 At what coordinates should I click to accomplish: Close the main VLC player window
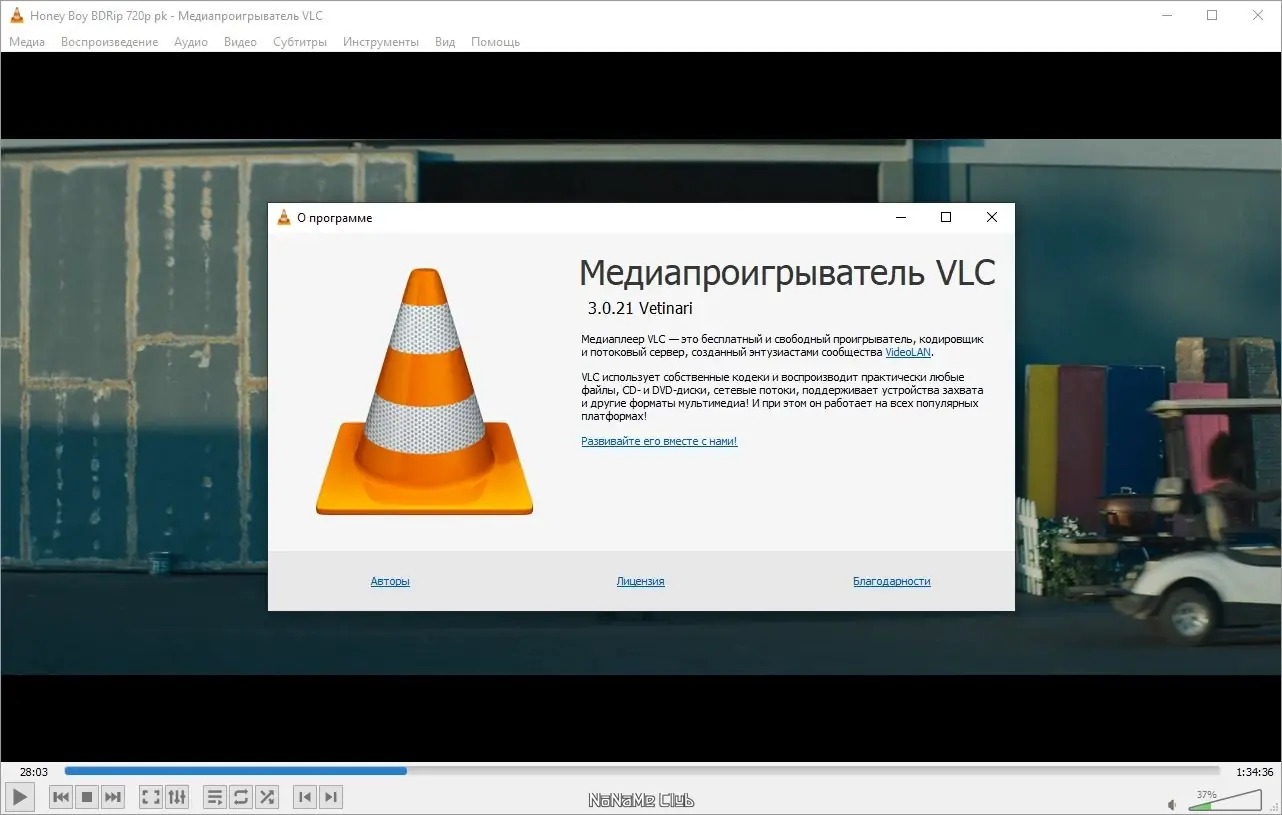point(1258,15)
